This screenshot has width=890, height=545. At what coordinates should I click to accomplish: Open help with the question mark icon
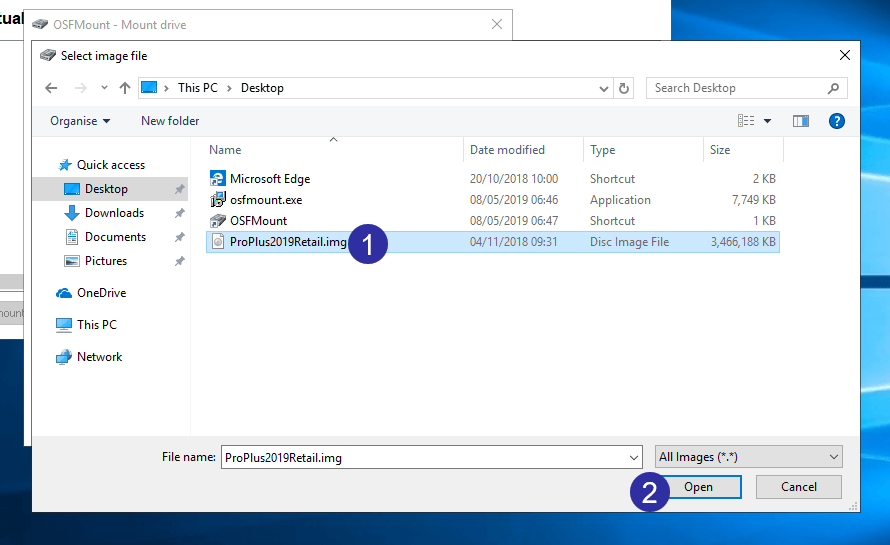pyautogui.click(x=837, y=121)
